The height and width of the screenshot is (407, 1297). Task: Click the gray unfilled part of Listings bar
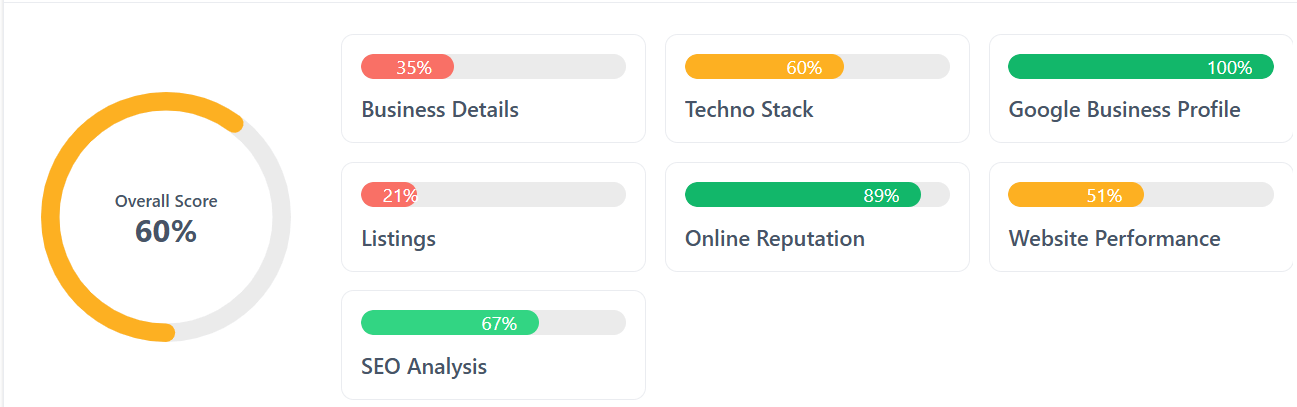[520, 195]
